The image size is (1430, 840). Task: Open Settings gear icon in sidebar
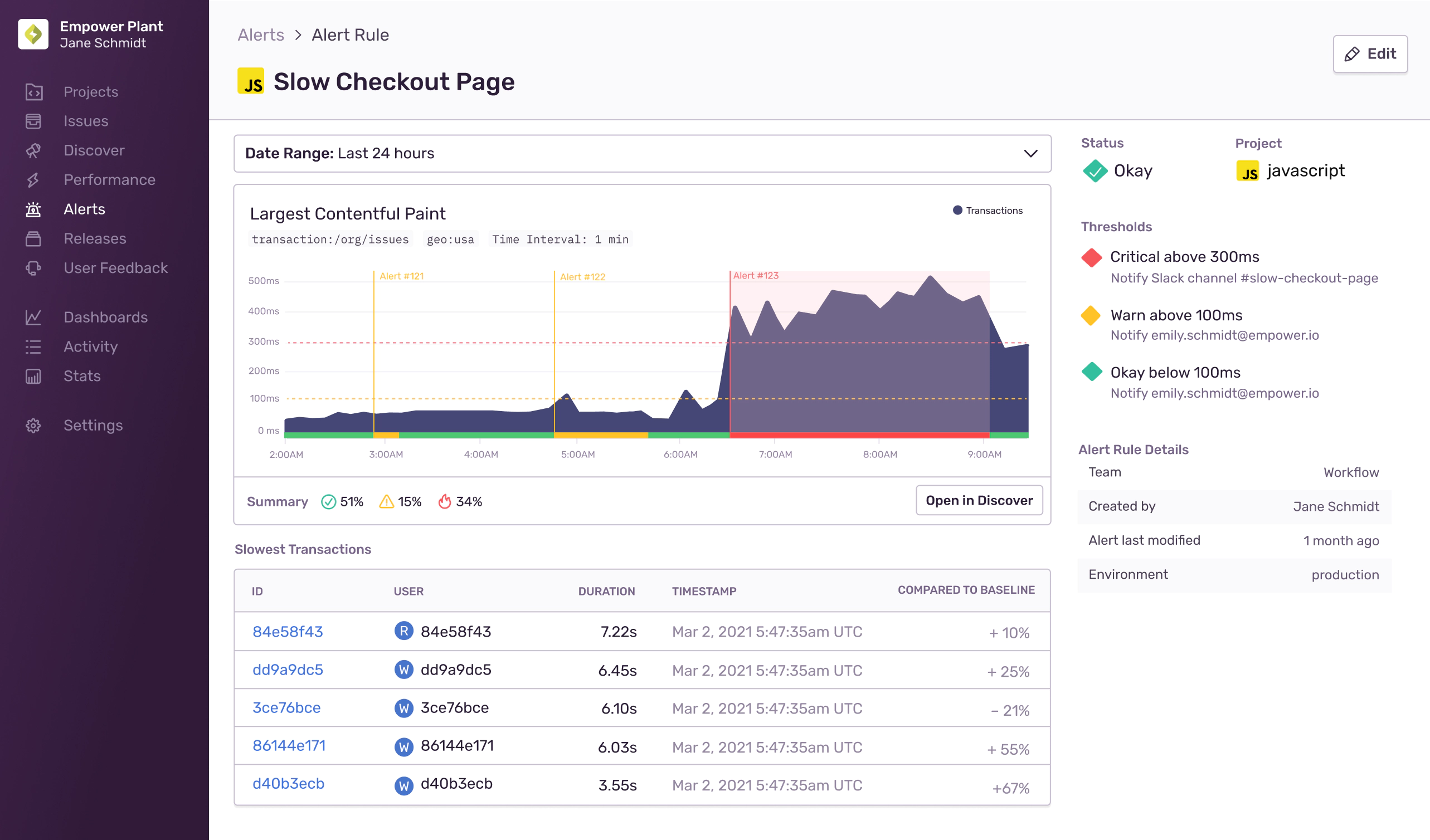(34, 426)
